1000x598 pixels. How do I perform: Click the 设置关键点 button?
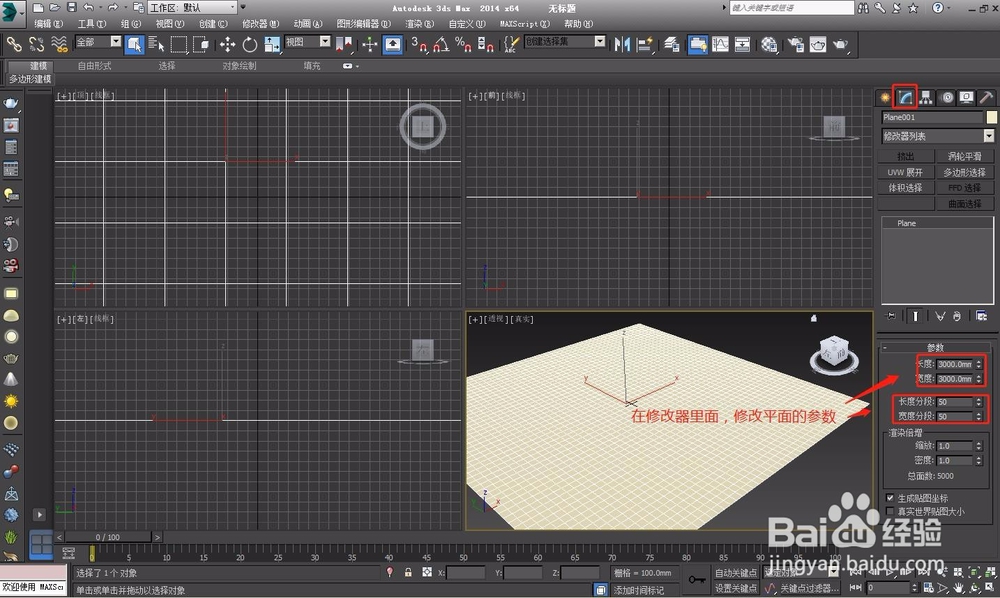(735, 588)
